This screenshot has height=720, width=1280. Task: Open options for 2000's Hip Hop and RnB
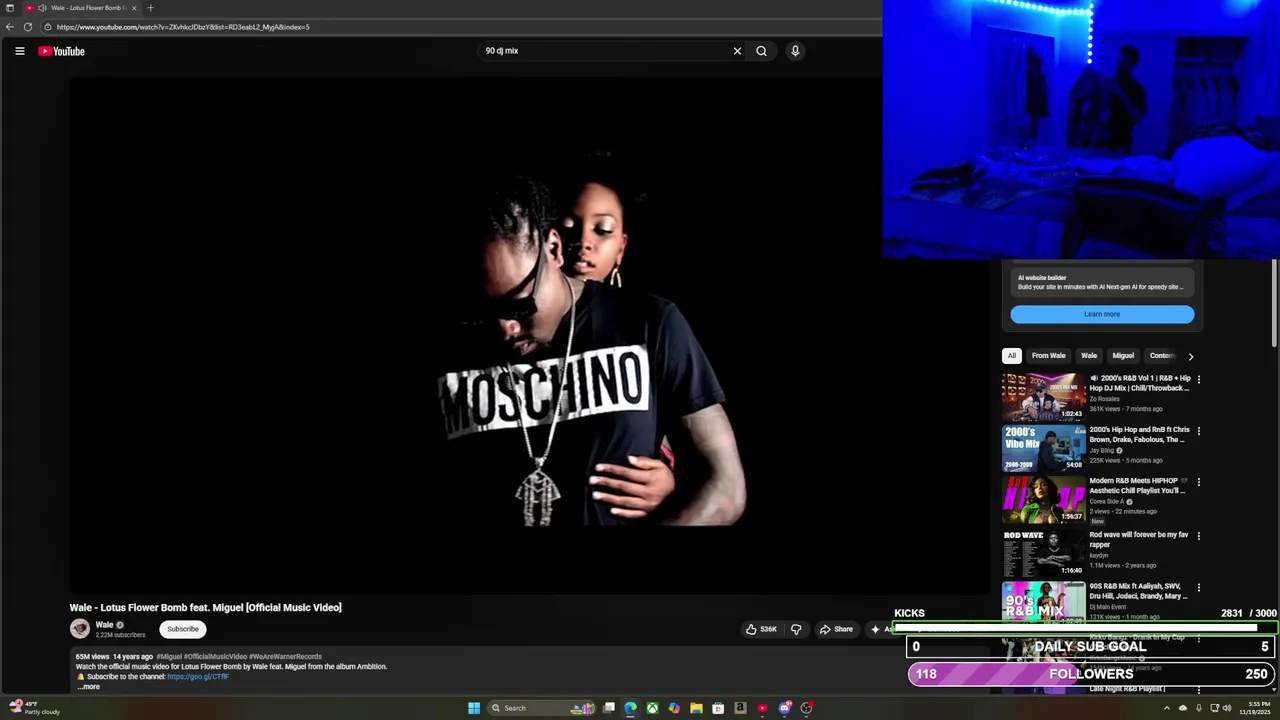(x=1199, y=431)
